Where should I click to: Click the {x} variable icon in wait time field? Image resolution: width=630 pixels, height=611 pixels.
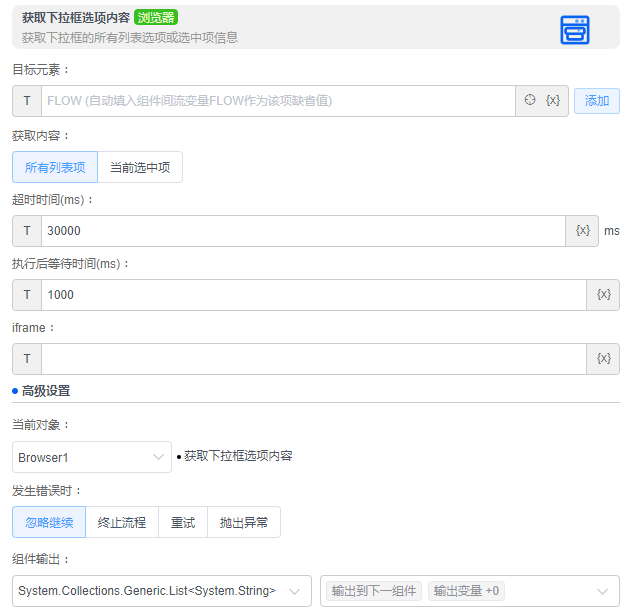[603, 294]
